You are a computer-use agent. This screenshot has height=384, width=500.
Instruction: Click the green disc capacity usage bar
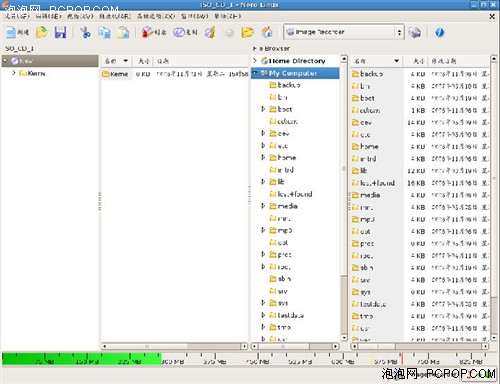(82, 358)
